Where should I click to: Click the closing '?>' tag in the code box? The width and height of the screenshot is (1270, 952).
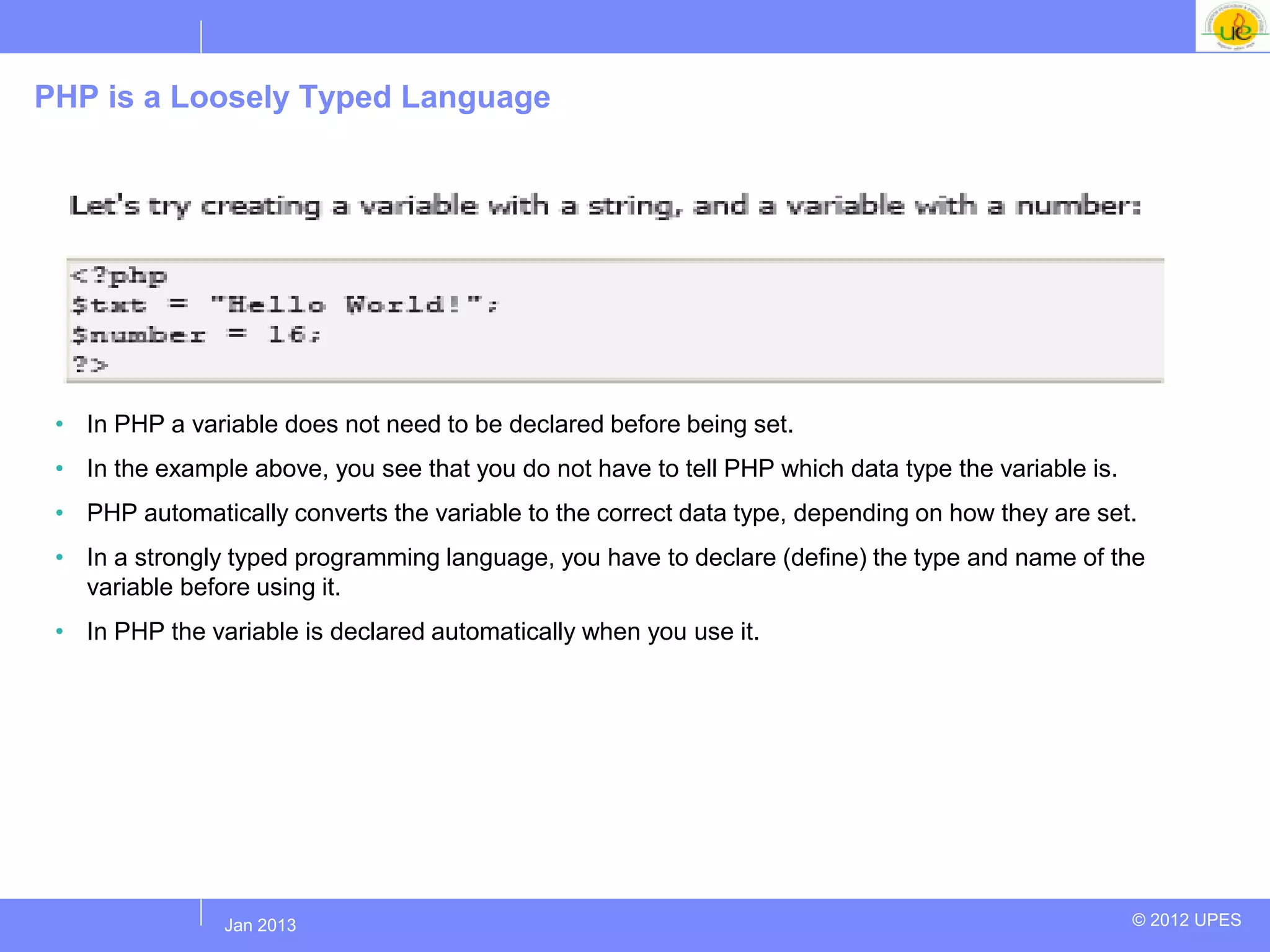(90, 364)
